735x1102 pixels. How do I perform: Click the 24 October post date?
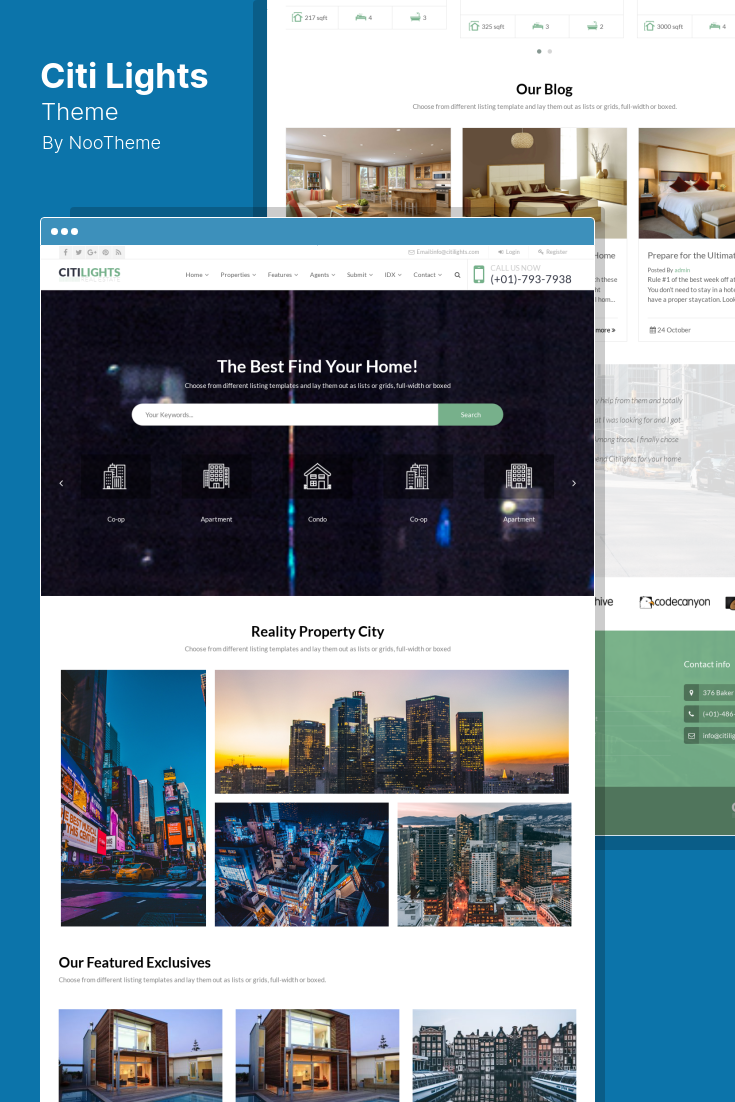pos(674,330)
